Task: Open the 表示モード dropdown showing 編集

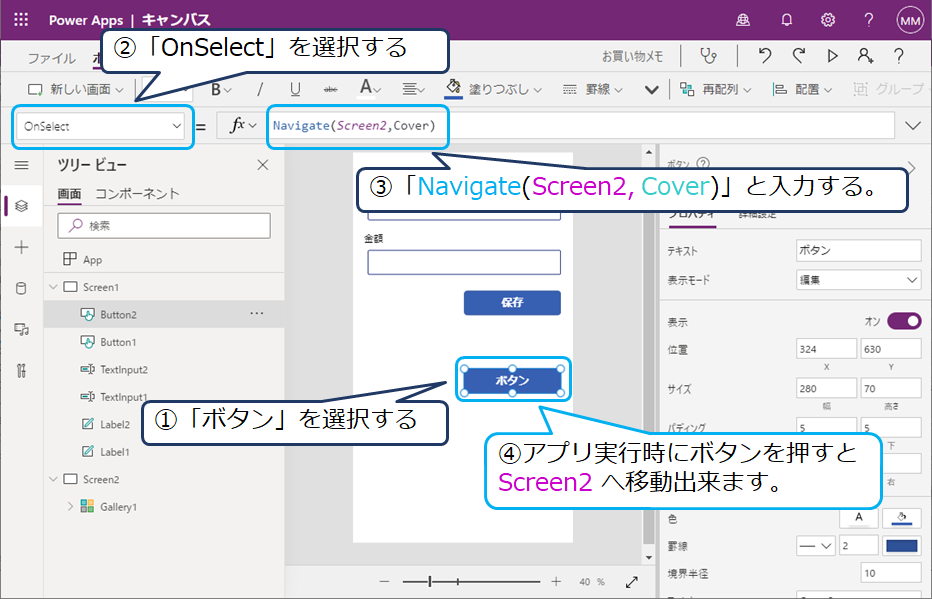Action: [858, 278]
